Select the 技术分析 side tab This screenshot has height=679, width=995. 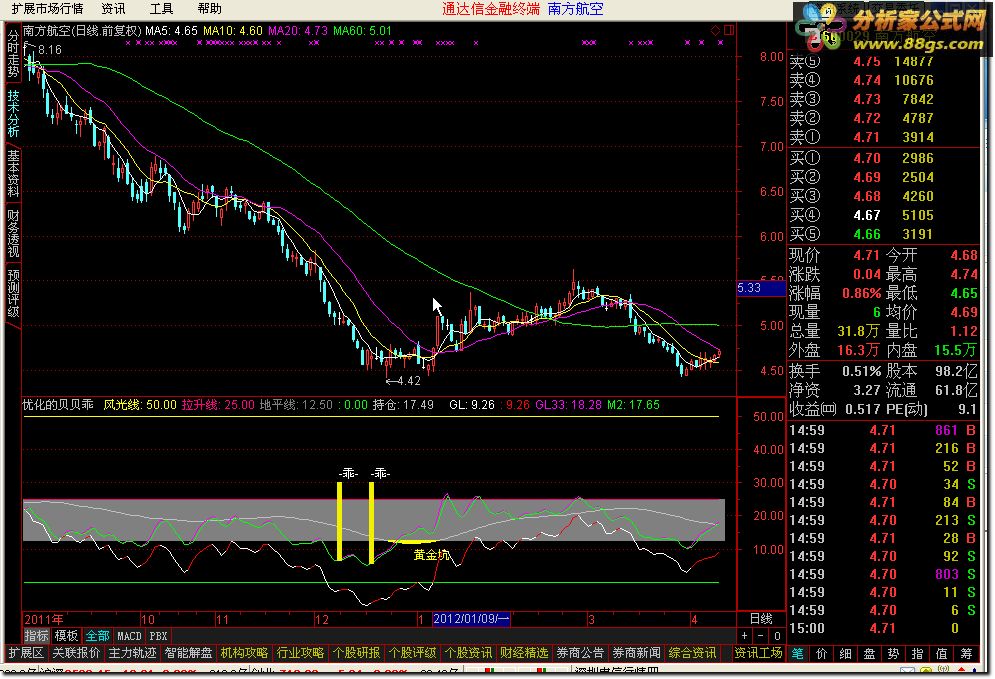[x=13, y=114]
